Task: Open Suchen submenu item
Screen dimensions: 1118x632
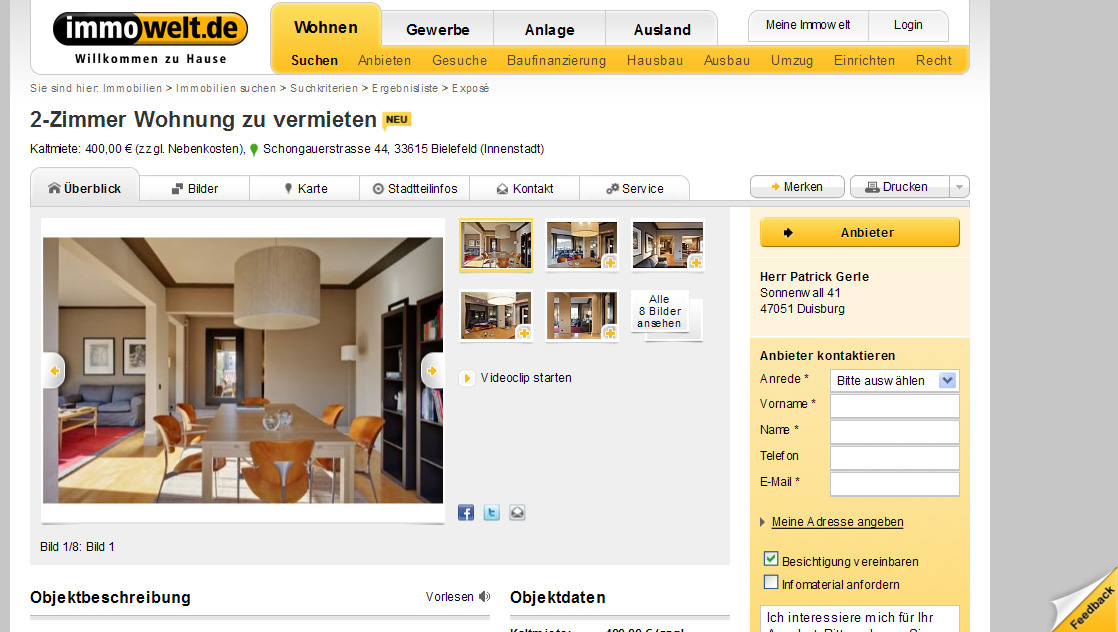Action: click(x=314, y=61)
